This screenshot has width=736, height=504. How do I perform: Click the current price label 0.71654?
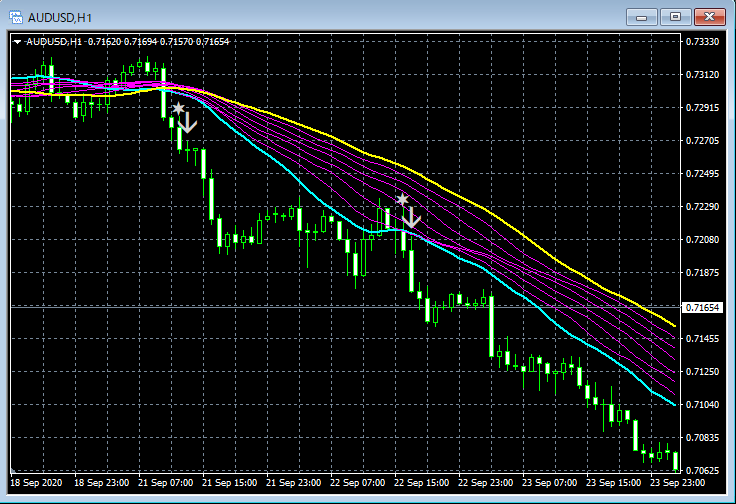(702, 308)
